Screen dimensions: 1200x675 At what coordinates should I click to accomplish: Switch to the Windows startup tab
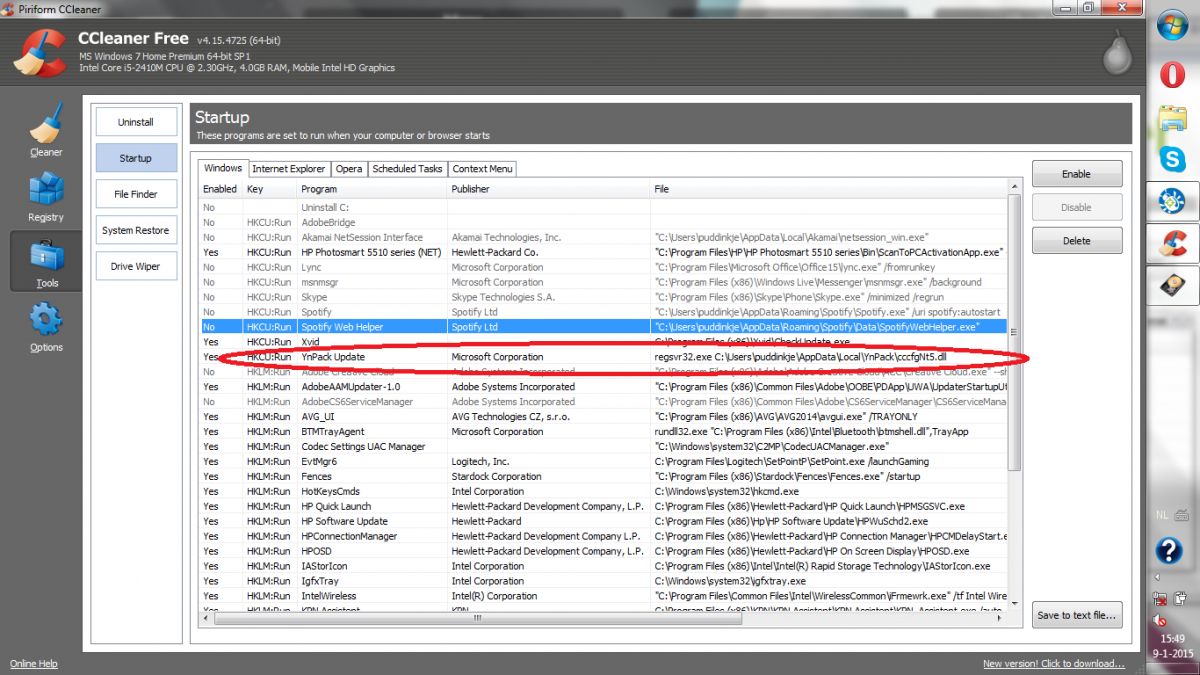click(x=222, y=169)
